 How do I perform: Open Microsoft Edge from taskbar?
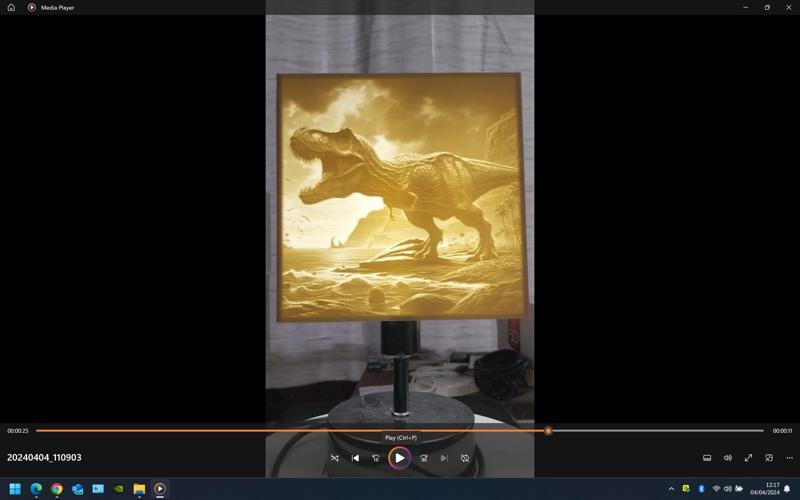click(x=36, y=489)
